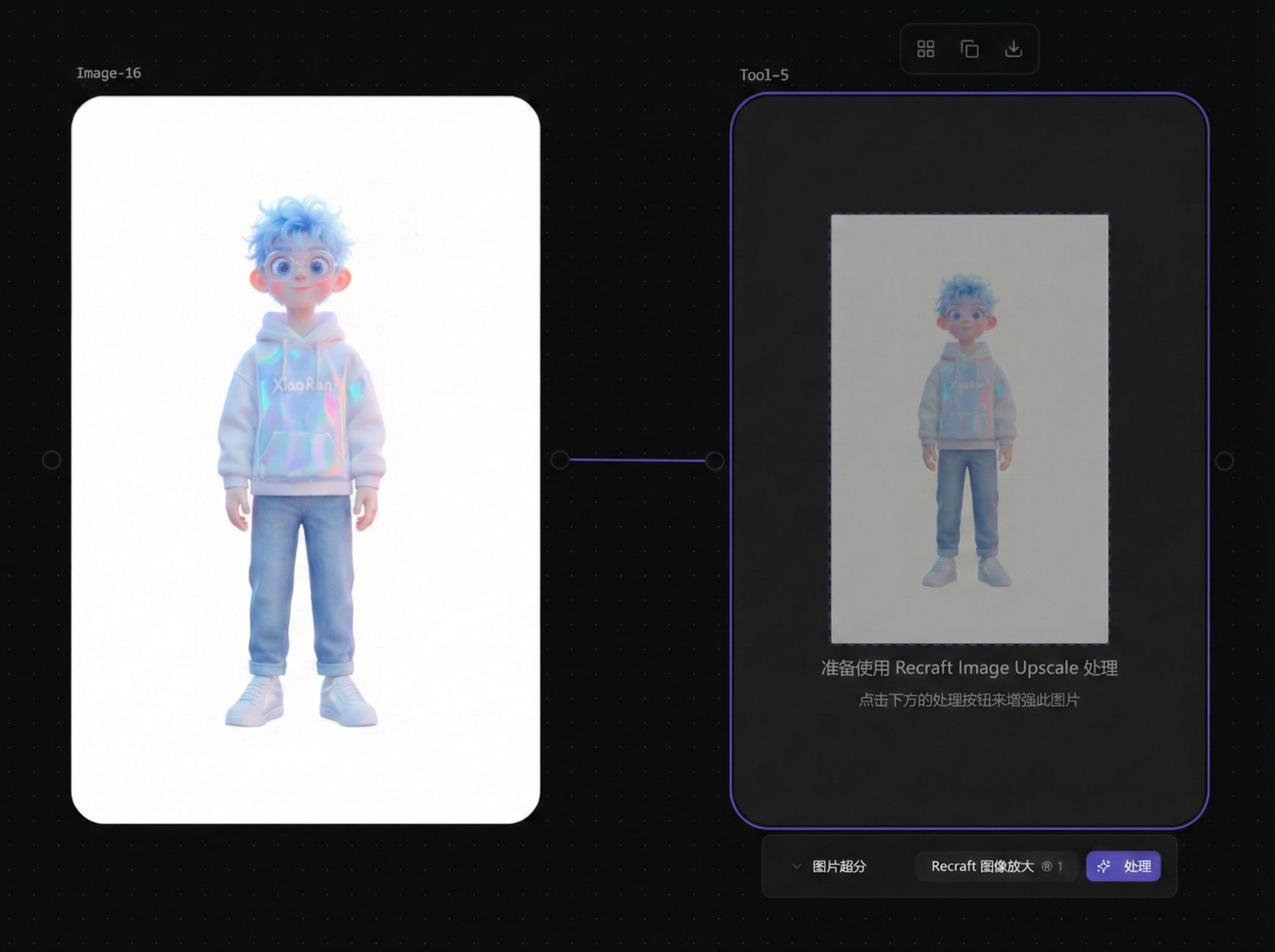Select the Tool-5 node title label

click(x=763, y=73)
